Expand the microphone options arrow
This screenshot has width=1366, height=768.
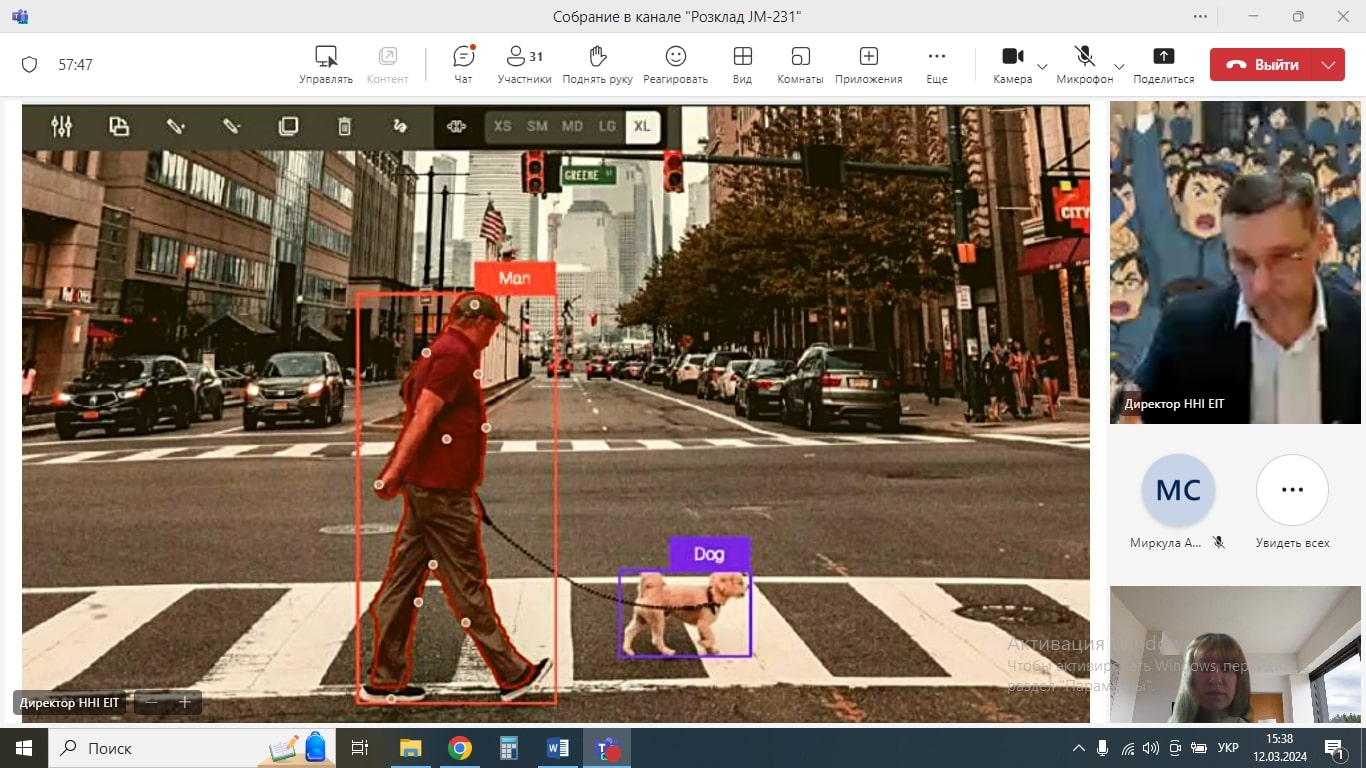coord(1119,66)
